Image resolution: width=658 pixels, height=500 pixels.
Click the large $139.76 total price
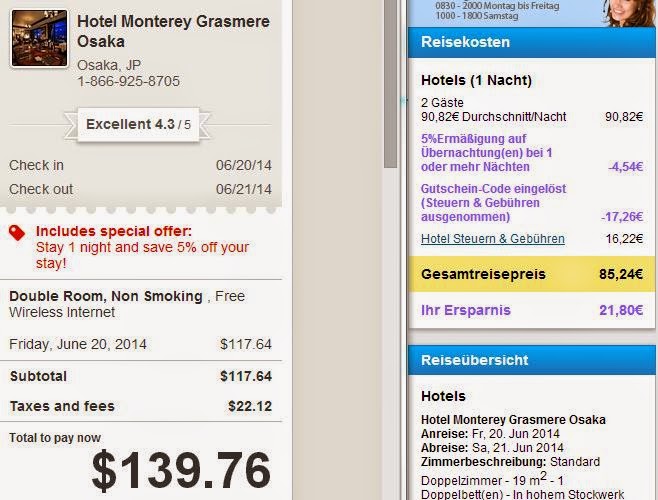click(x=181, y=472)
